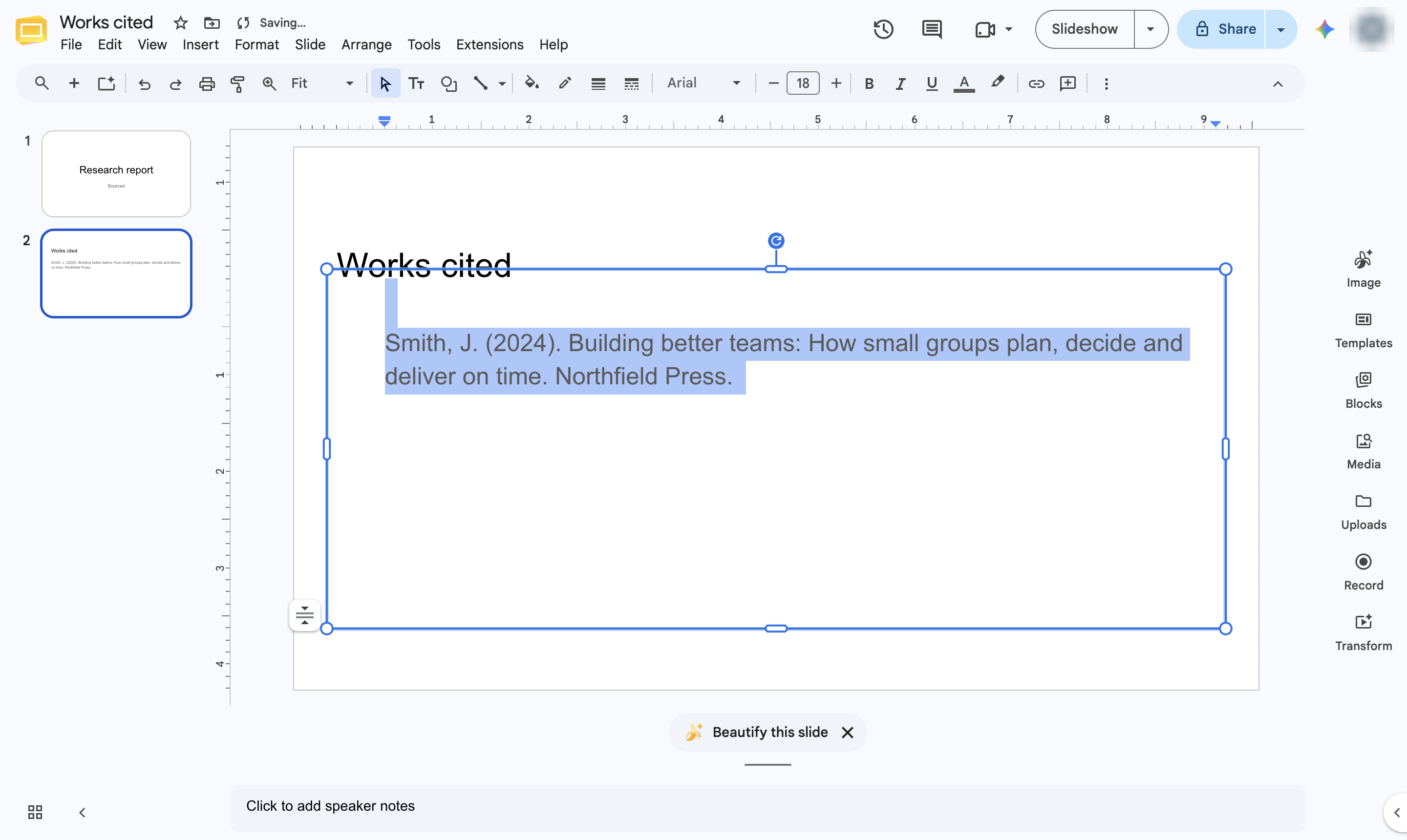This screenshot has width=1407, height=840.
Task: Expand the Slideshow options arrow
Action: [1150, 29]
